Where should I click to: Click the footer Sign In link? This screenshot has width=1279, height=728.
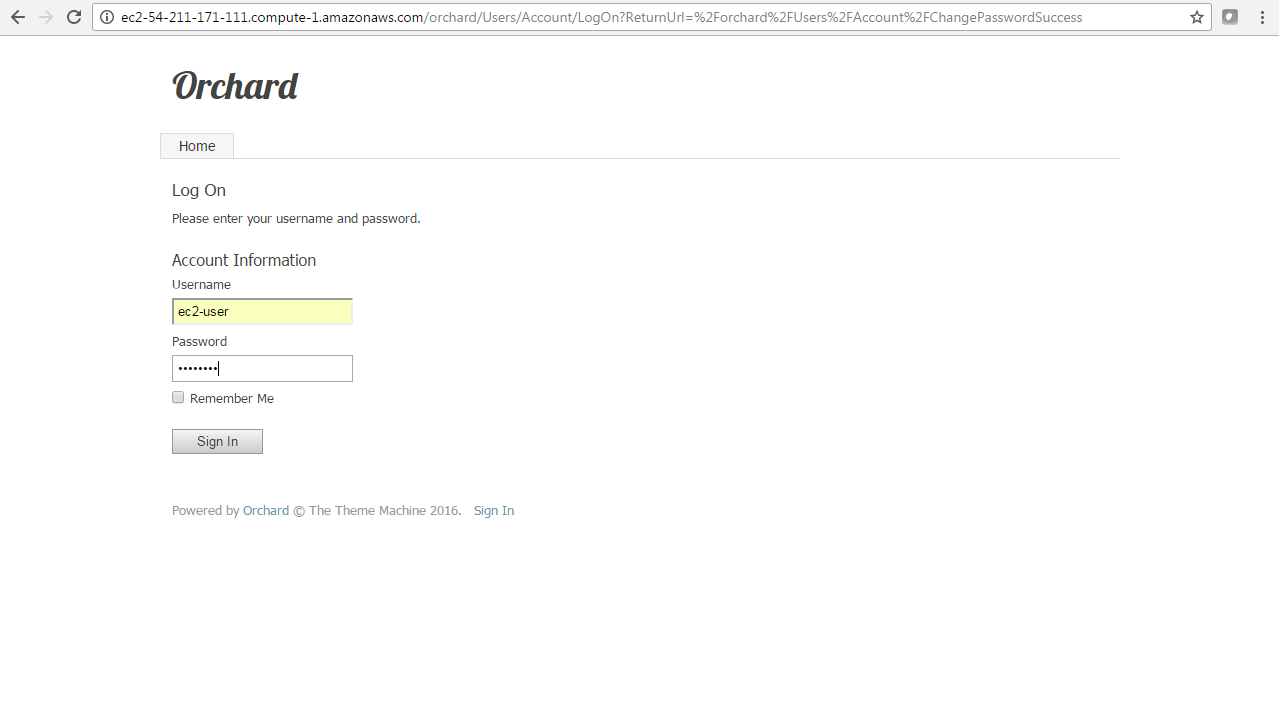pyautogui.click(x=493, y=510)
